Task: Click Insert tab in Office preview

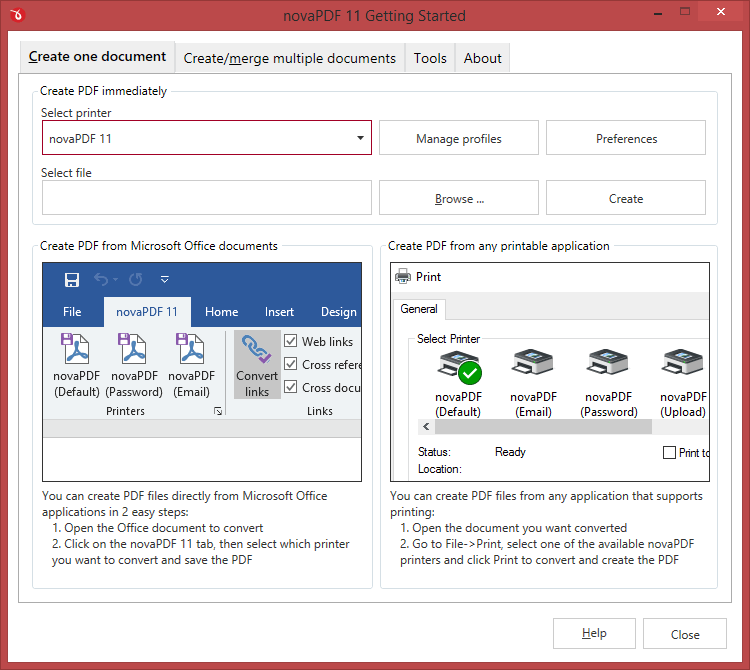Action: point(279,312)
